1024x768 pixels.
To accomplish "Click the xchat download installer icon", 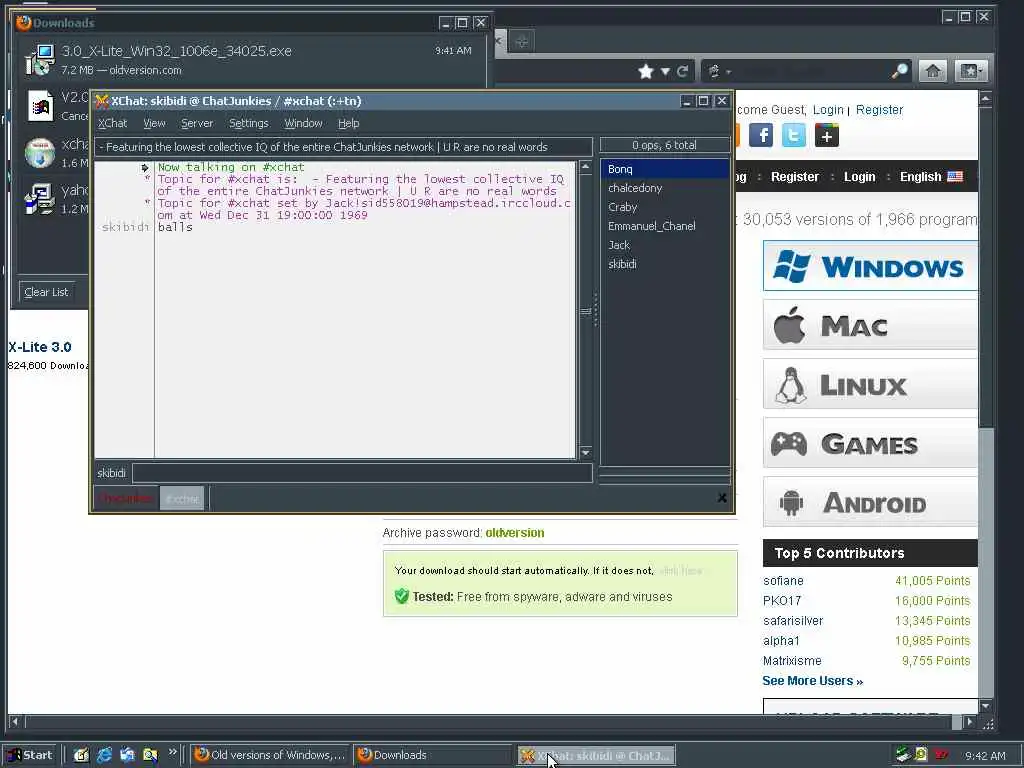I will [40, 153].
